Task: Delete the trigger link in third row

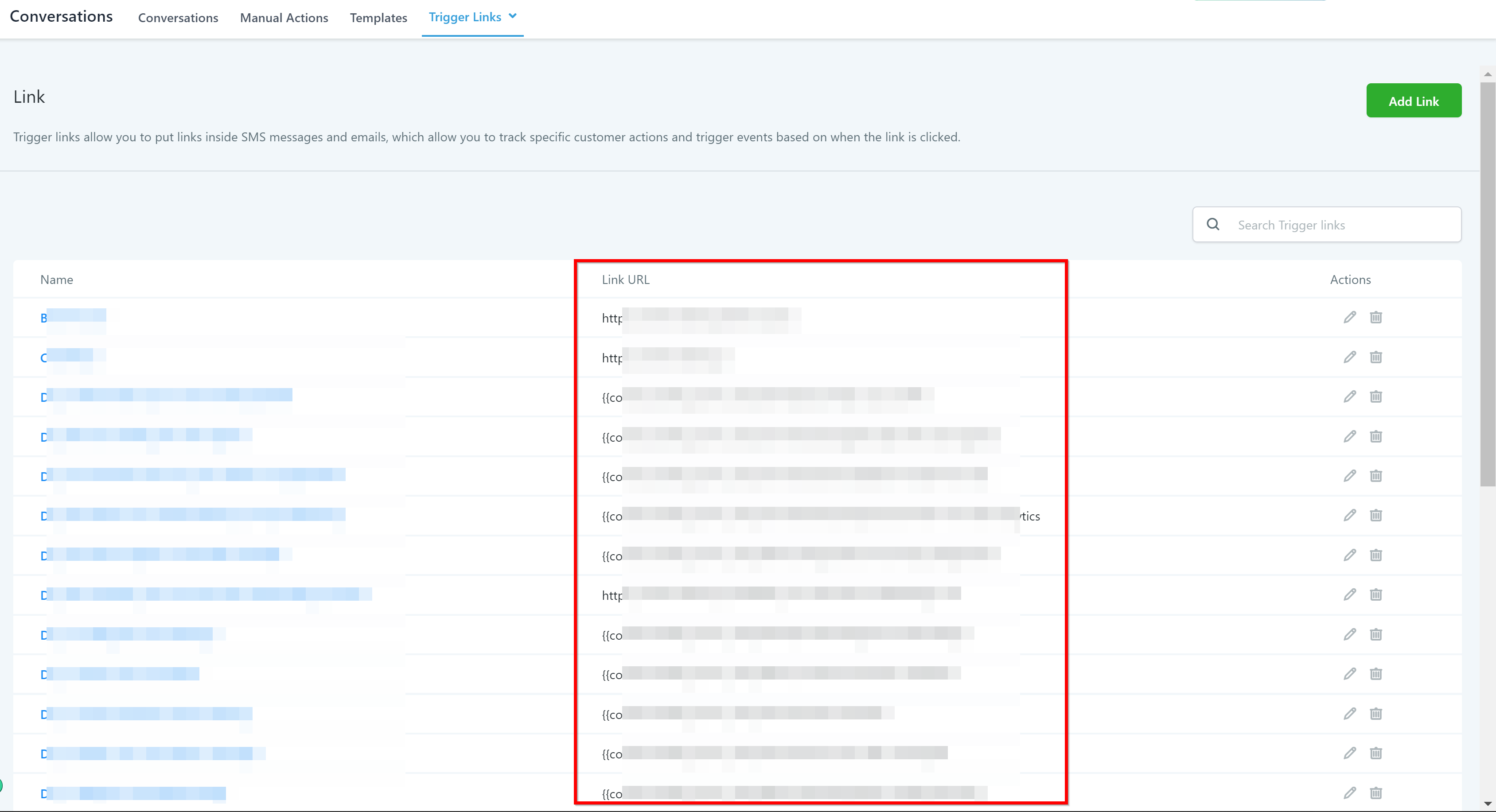Action: coord(1376,396)
